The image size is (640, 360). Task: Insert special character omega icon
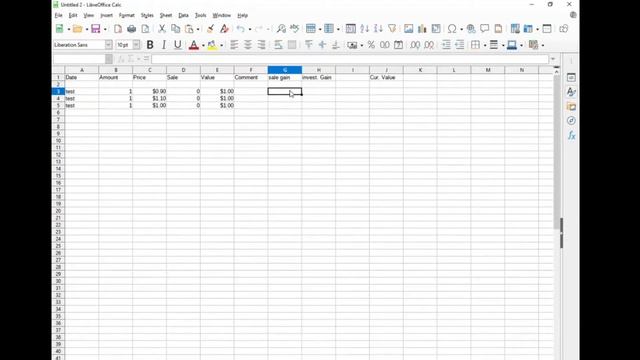tap(452, 29)
